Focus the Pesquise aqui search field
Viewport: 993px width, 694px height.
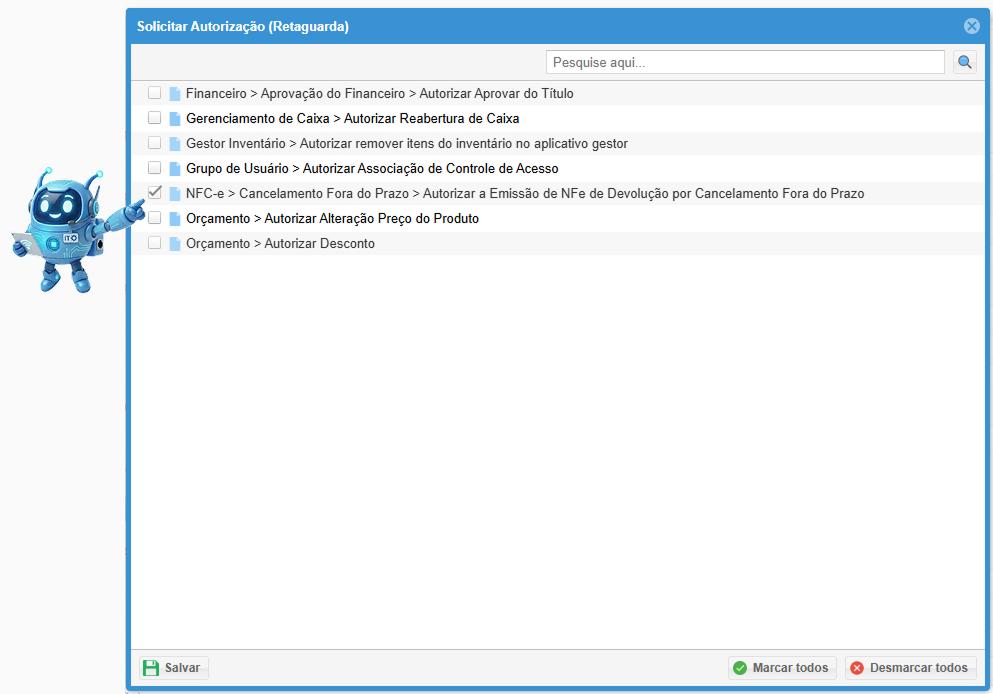744,63
